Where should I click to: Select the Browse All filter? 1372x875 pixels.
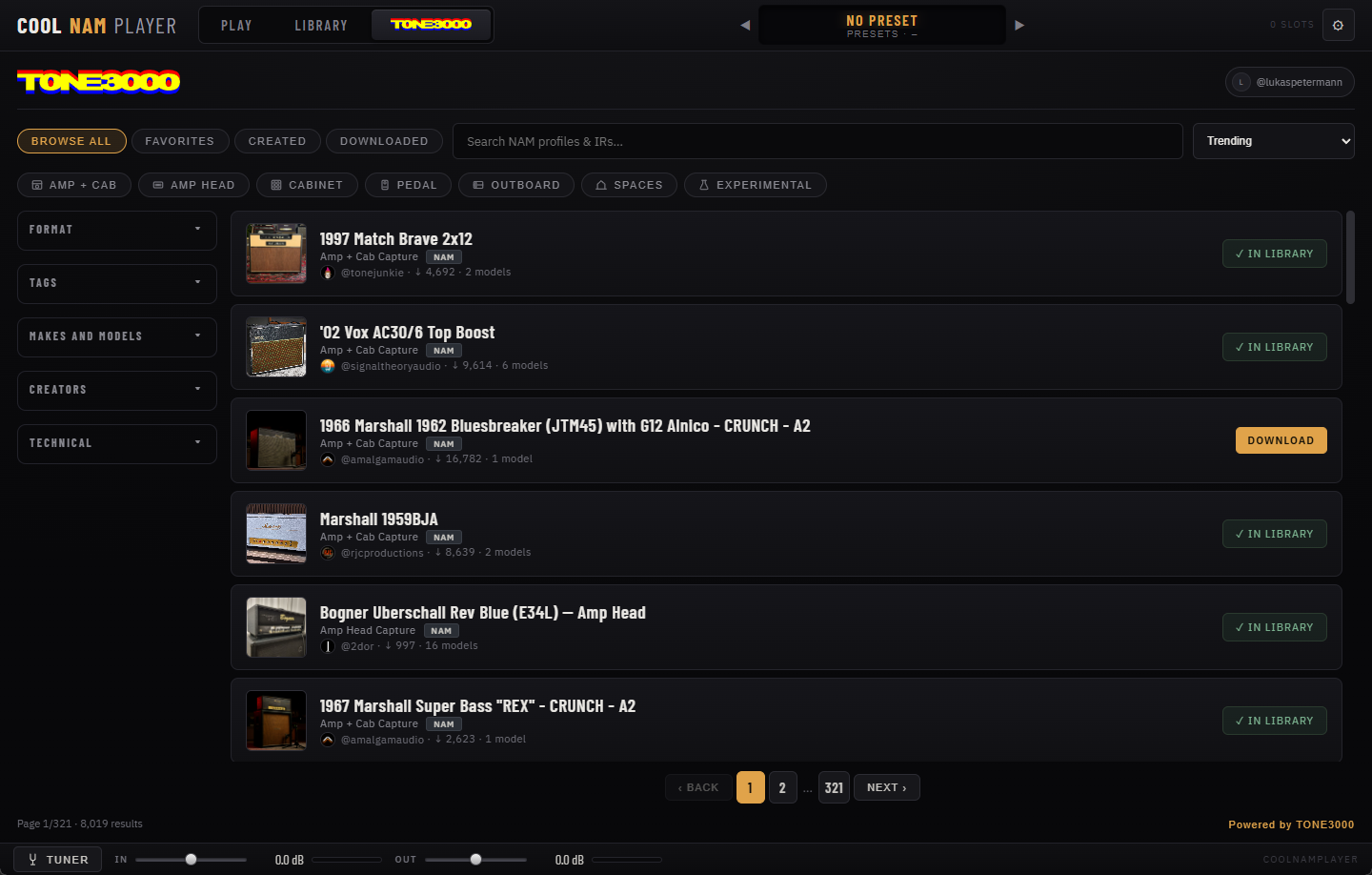pyautogui.click(x=71, y=141)
